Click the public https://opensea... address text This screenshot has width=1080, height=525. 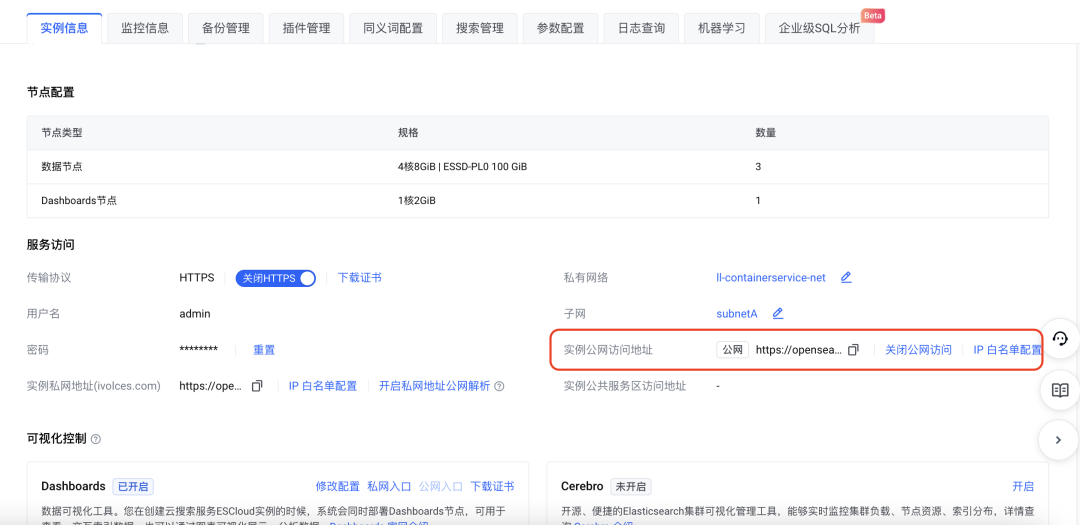pos(798,350)
